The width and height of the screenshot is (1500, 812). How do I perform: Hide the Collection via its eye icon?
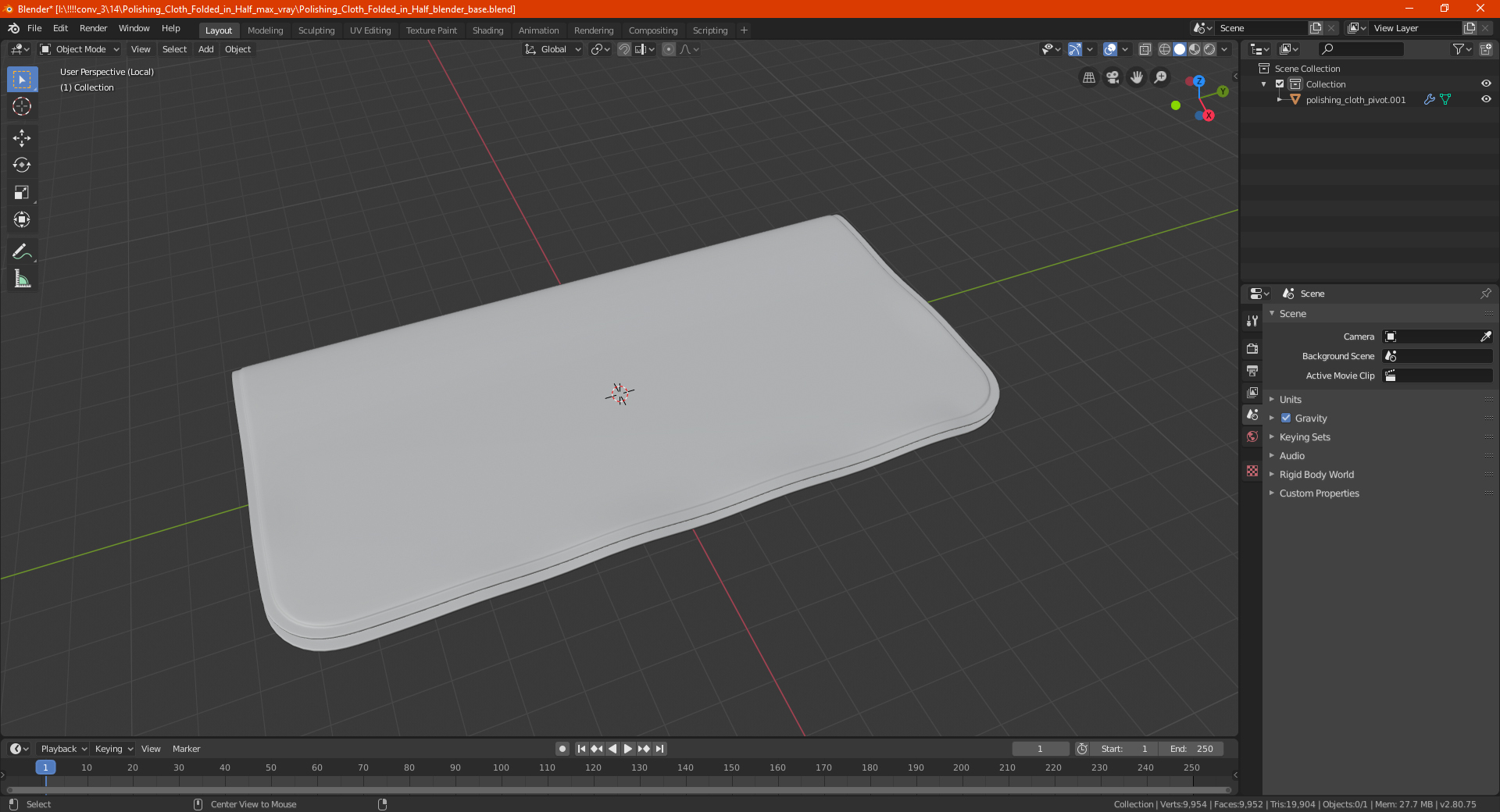coord(1486,84)
